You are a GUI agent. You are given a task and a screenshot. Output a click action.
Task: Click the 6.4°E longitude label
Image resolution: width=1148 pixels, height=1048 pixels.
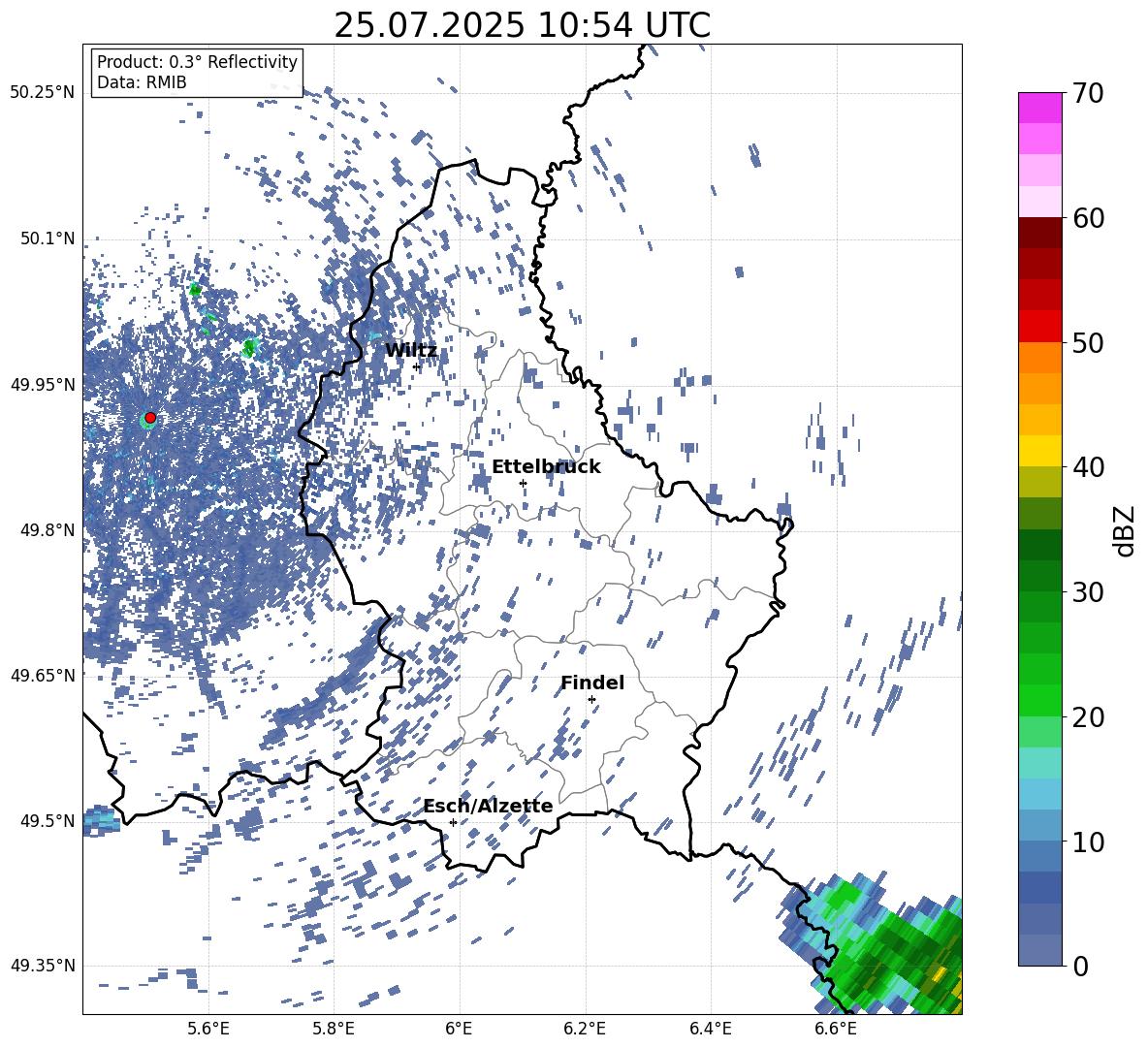click(x=710, y=1029)
